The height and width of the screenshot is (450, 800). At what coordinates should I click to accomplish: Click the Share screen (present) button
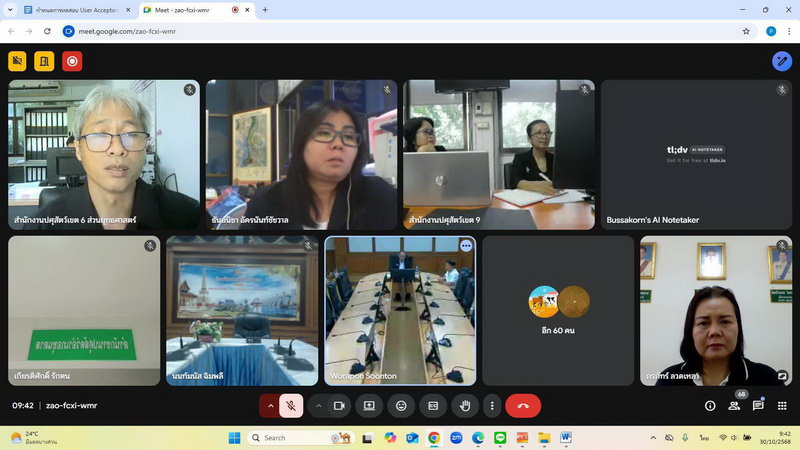(x=369, y=406)
